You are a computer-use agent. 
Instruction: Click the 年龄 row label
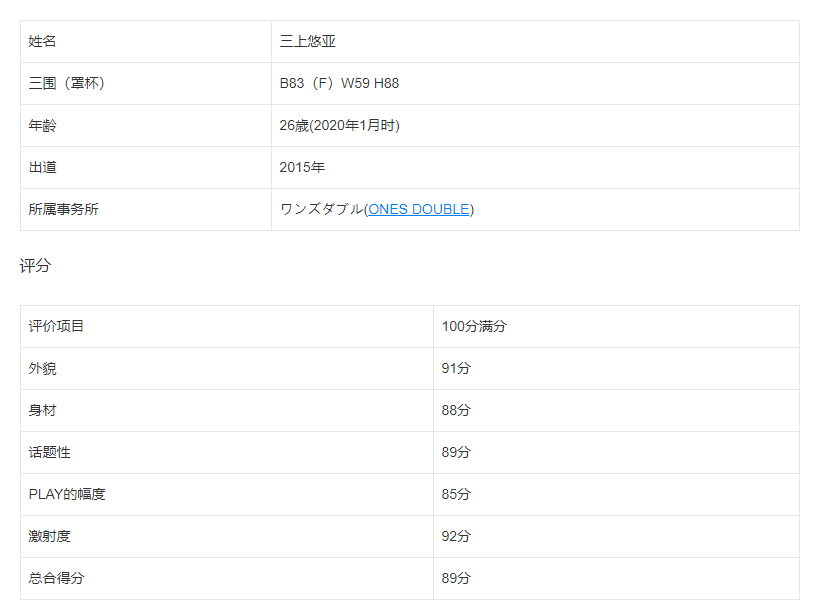tap(43, 125)
